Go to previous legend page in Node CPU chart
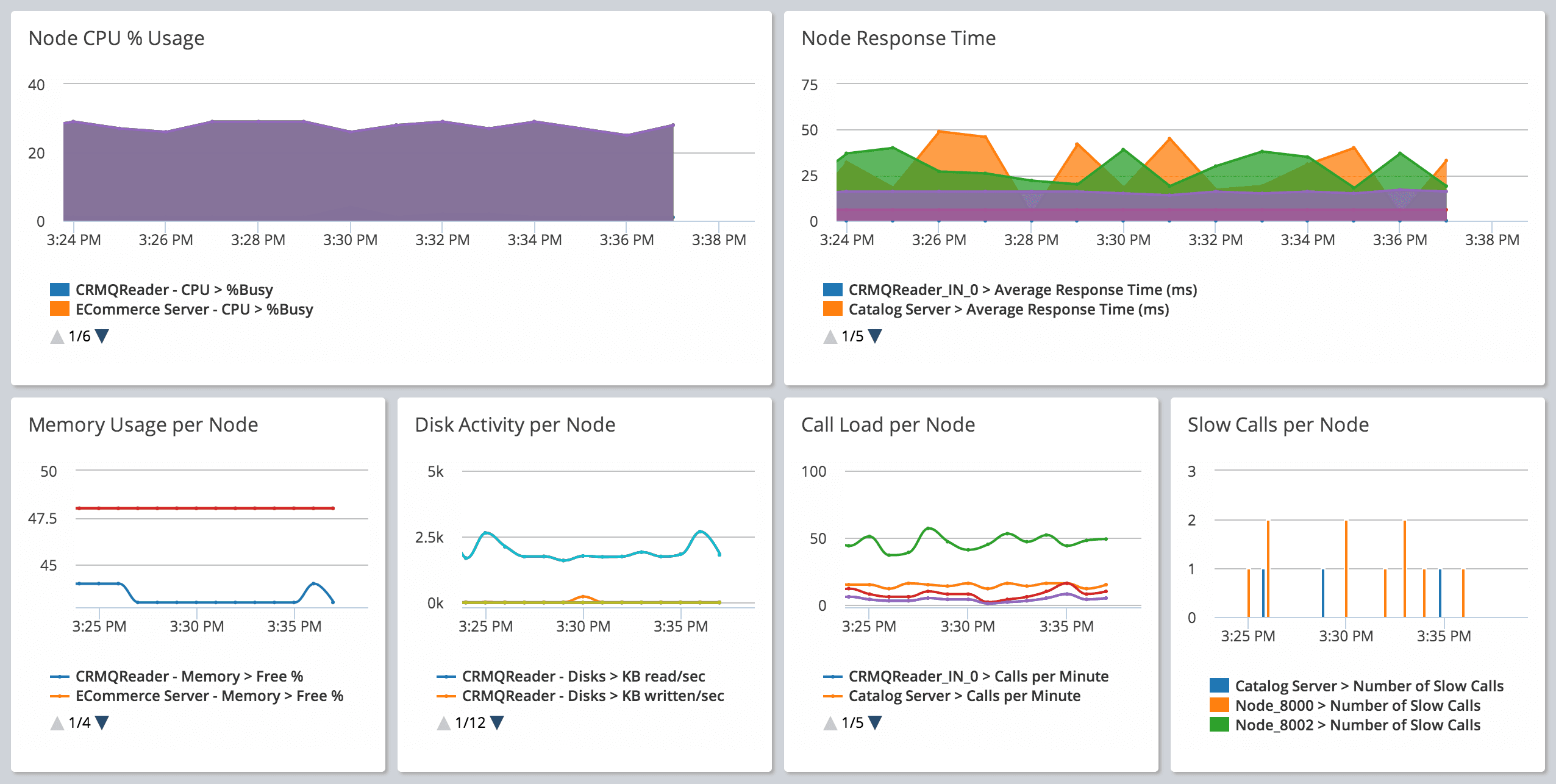Image resolution: width=1556 pixels, height=784 pixels. pos(57,337)
